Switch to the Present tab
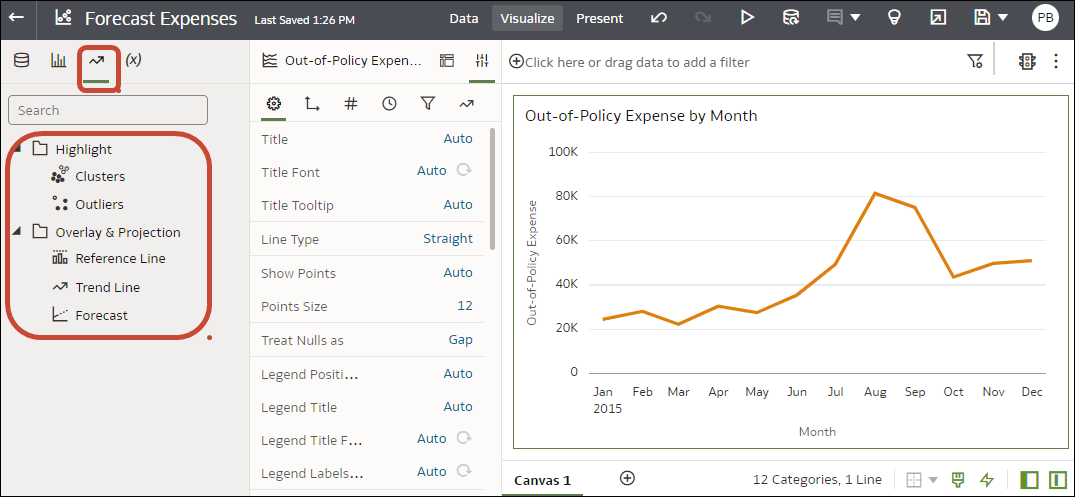This screenshot has height=497, width=1075. point(600,18)
